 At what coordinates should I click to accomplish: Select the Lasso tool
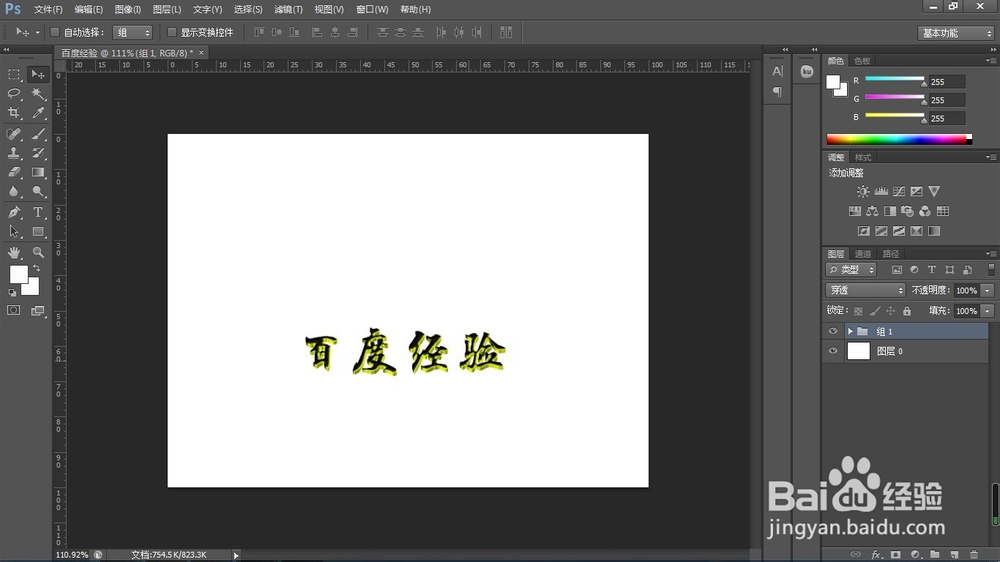point(14,94)
